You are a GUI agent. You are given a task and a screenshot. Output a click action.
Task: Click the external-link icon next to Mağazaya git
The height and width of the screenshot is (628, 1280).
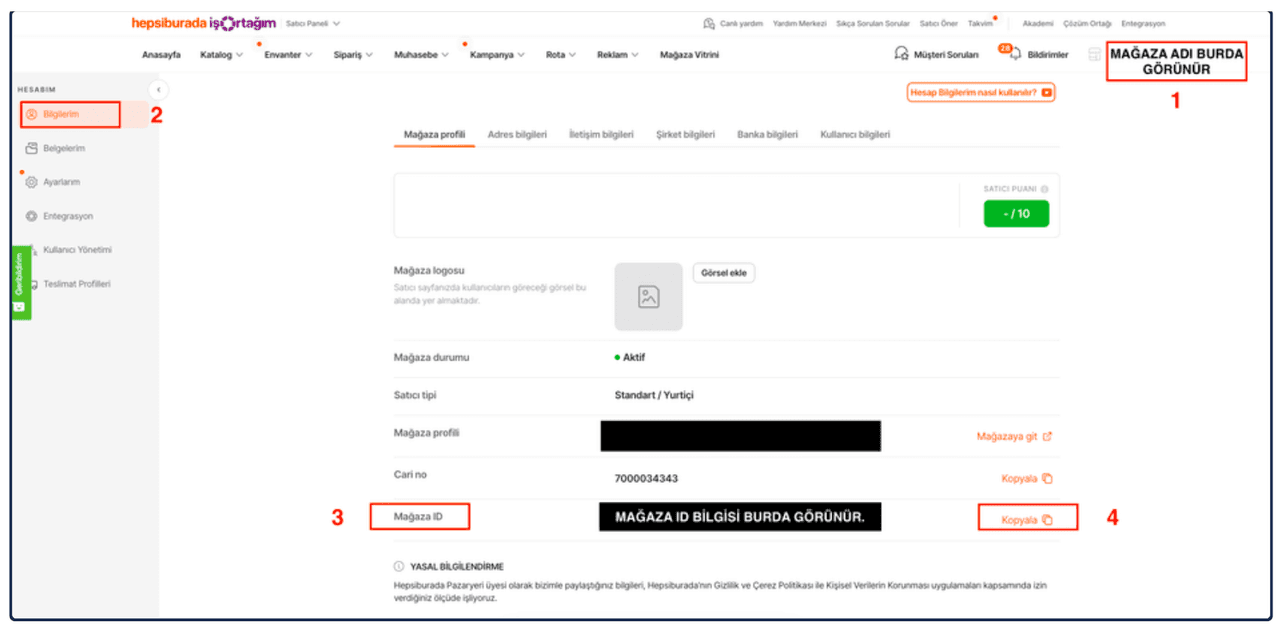(x=1047, y=437)
